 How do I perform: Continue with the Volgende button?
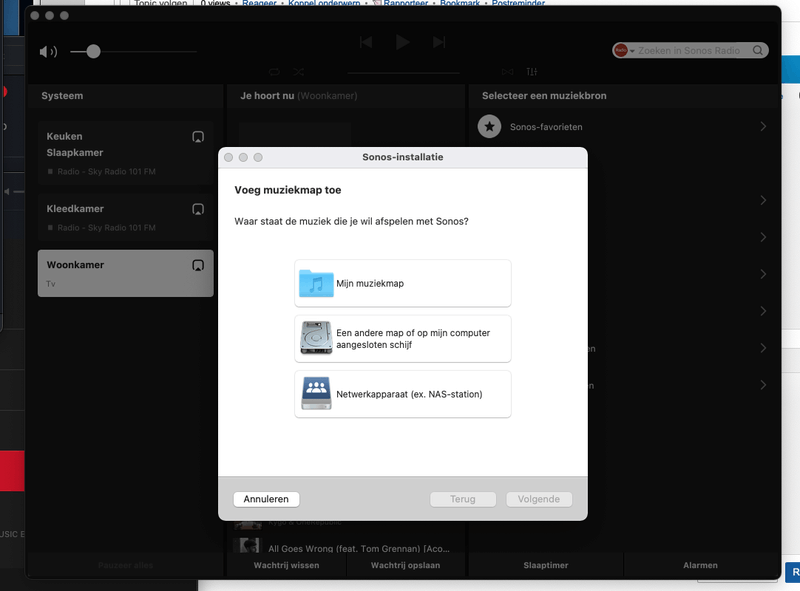tap(539, 499)
